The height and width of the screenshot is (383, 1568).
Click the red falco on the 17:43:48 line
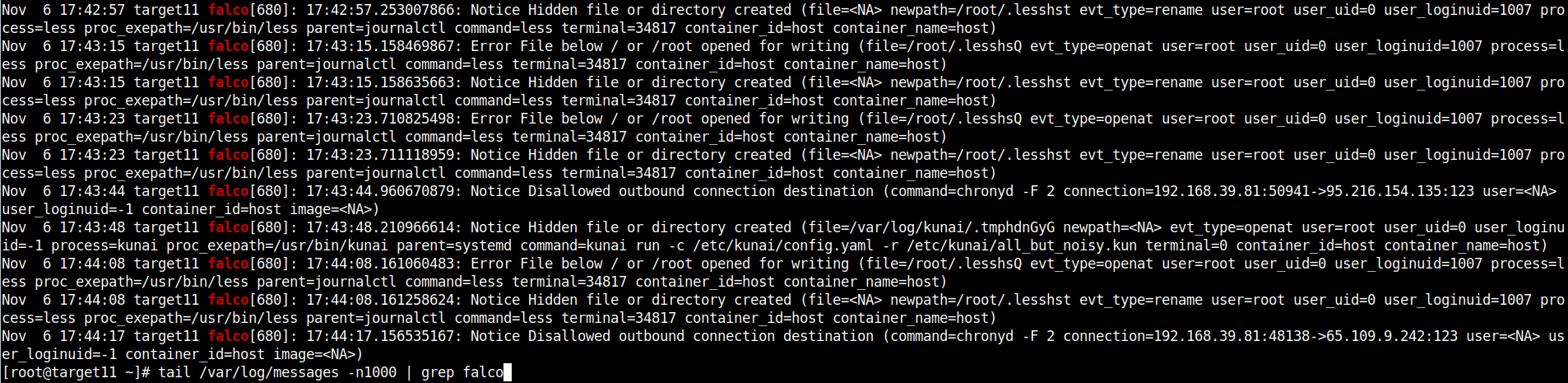tap(228, 227)
